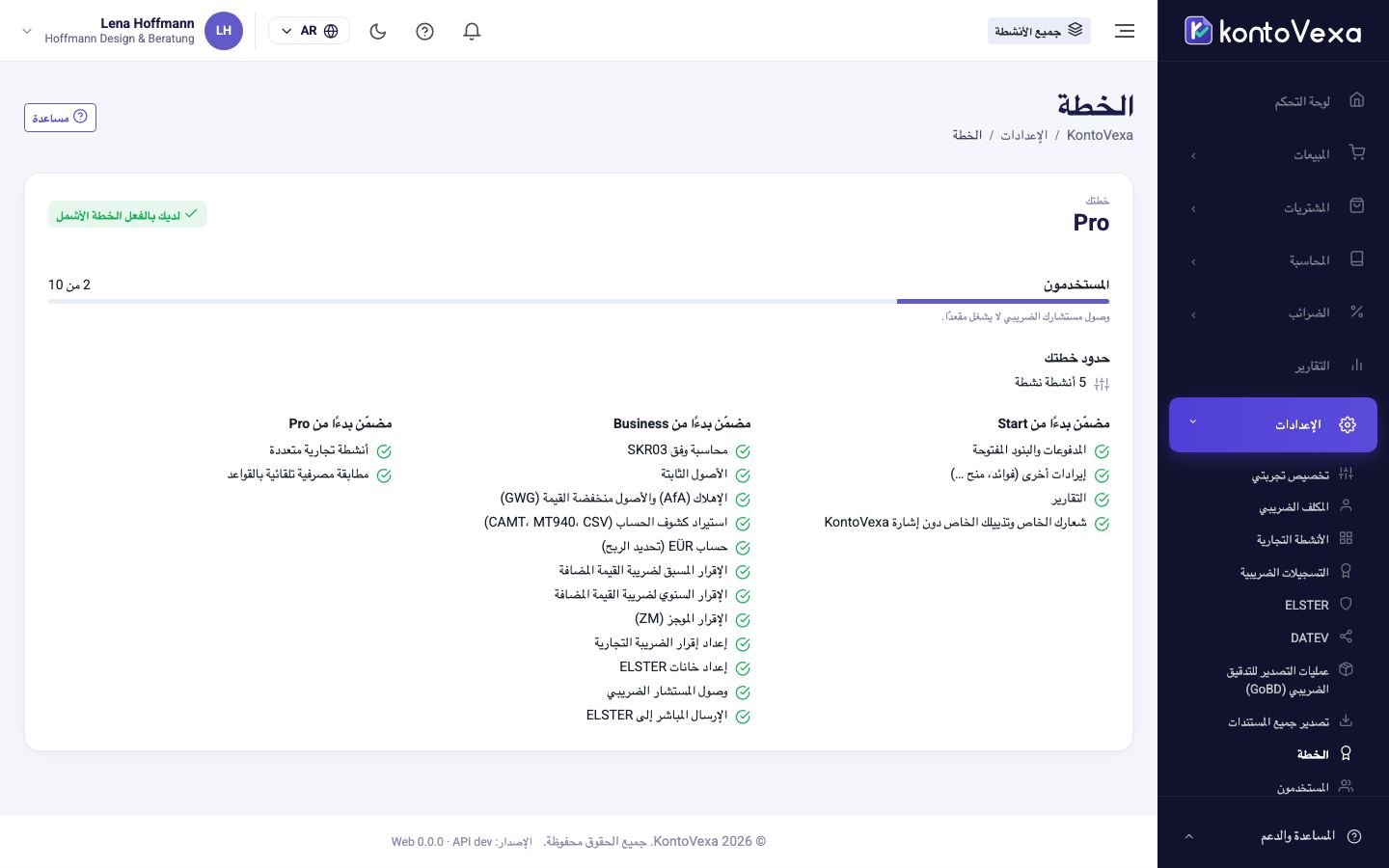This screenshot has width=1389, height=868.
Task: Open the AR language dropdown
Action: [x=309, y=31]
